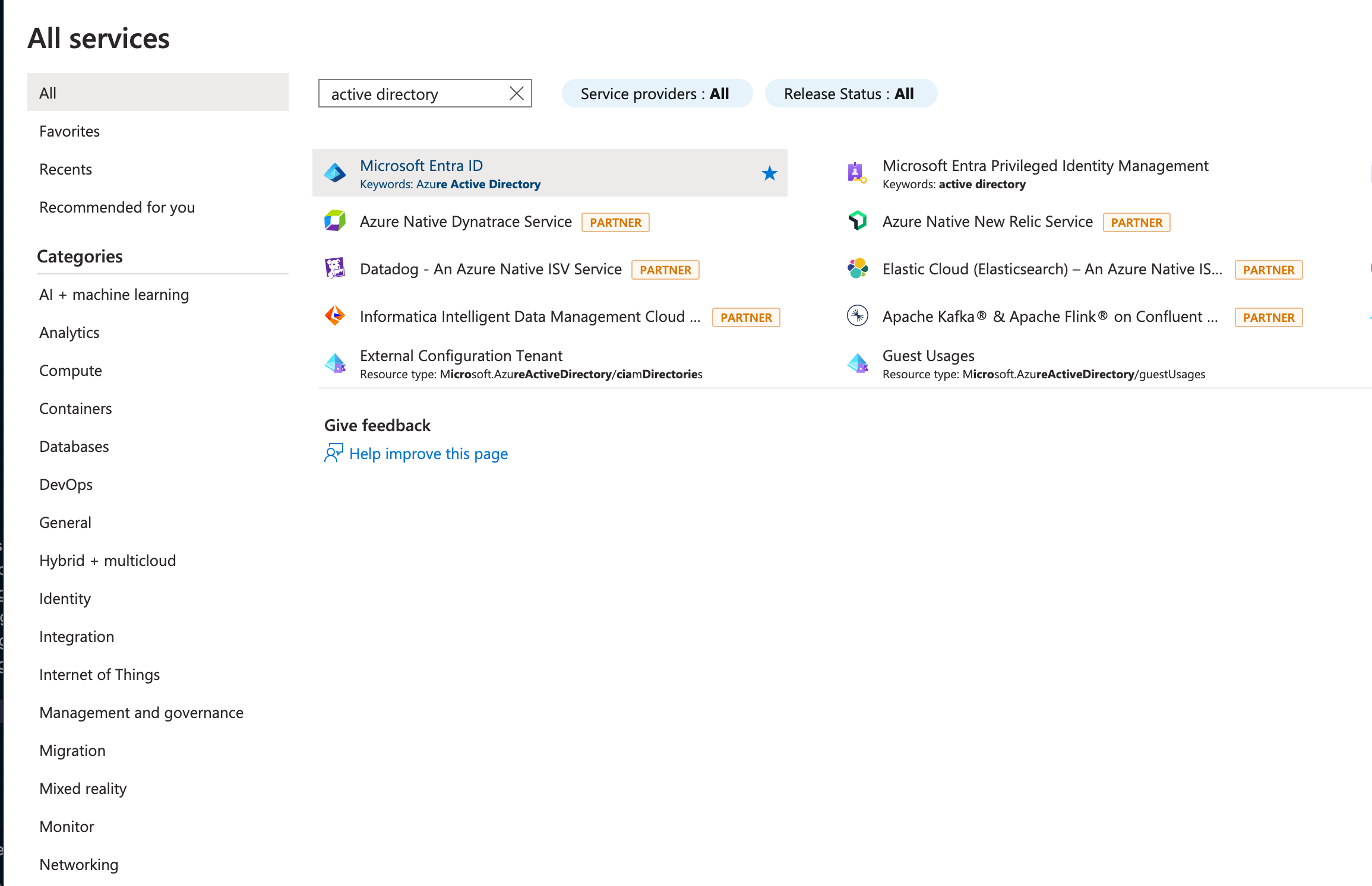
Task: Click the Azure Native Dynatrace Service icon
Action: point(335,221)
